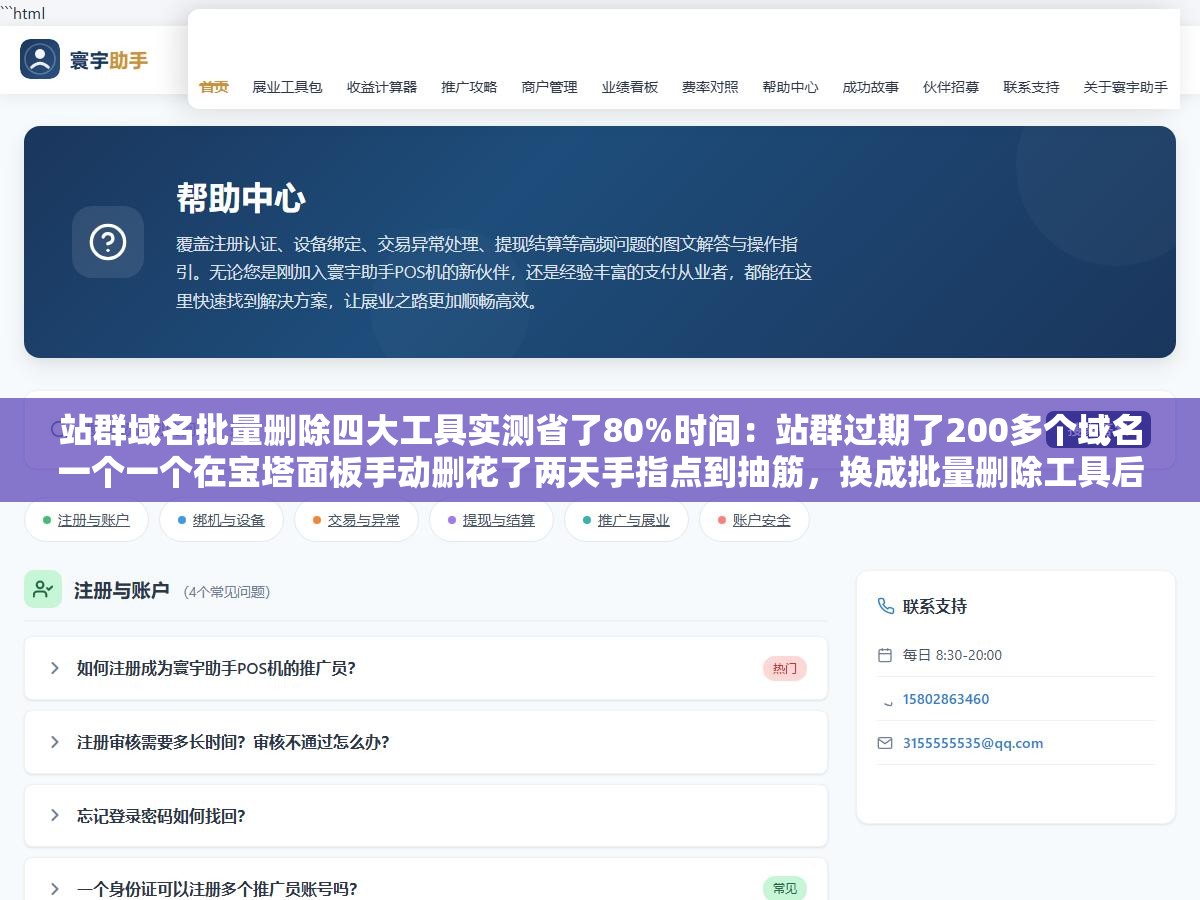
Task: Expand the question 忘记登录密码如何找回
Action: [x=426, y=816]
